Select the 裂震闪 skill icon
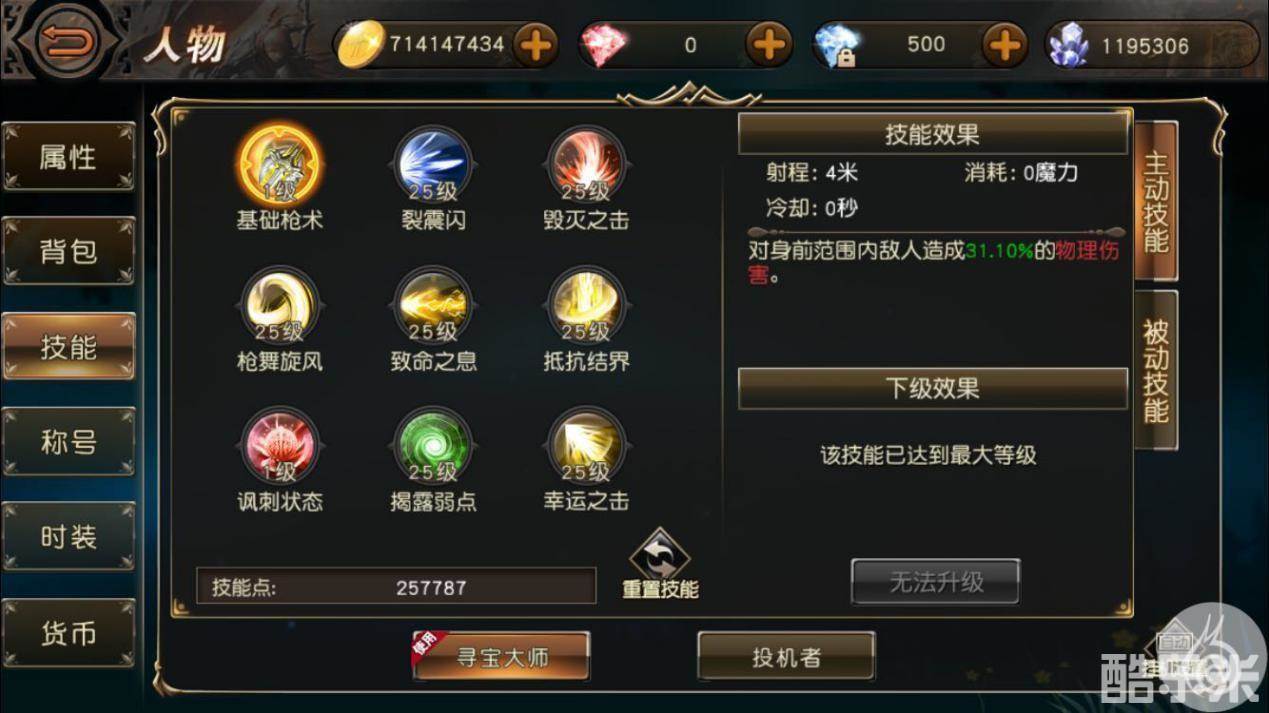Viewport: 1269px width, 713px height. coord(433,164)
